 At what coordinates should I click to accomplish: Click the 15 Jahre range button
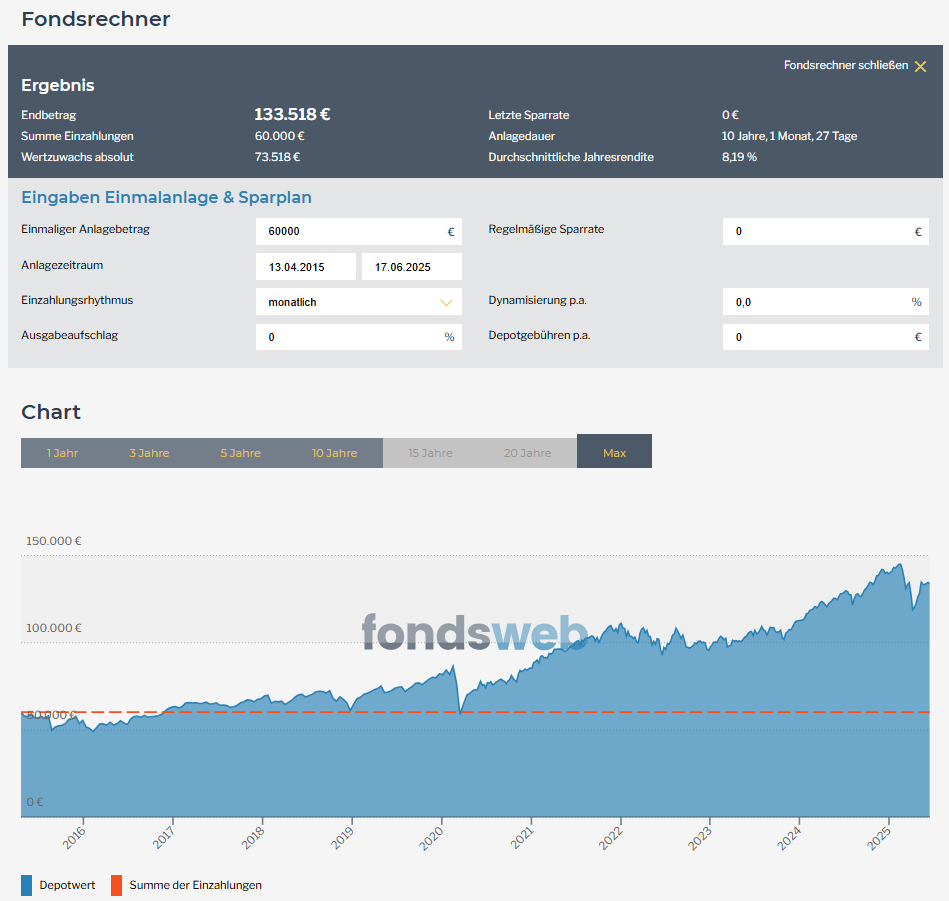click(430, 453)
